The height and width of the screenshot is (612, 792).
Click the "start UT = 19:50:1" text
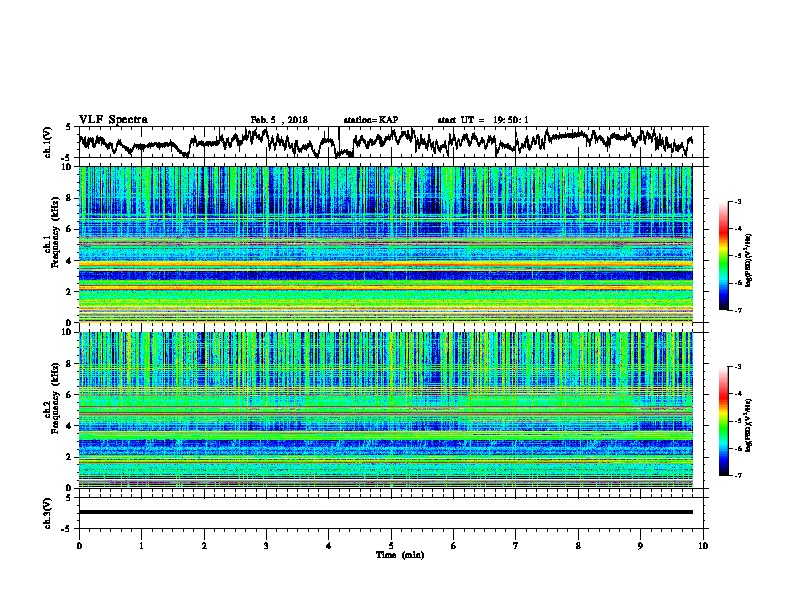(483, 120)
